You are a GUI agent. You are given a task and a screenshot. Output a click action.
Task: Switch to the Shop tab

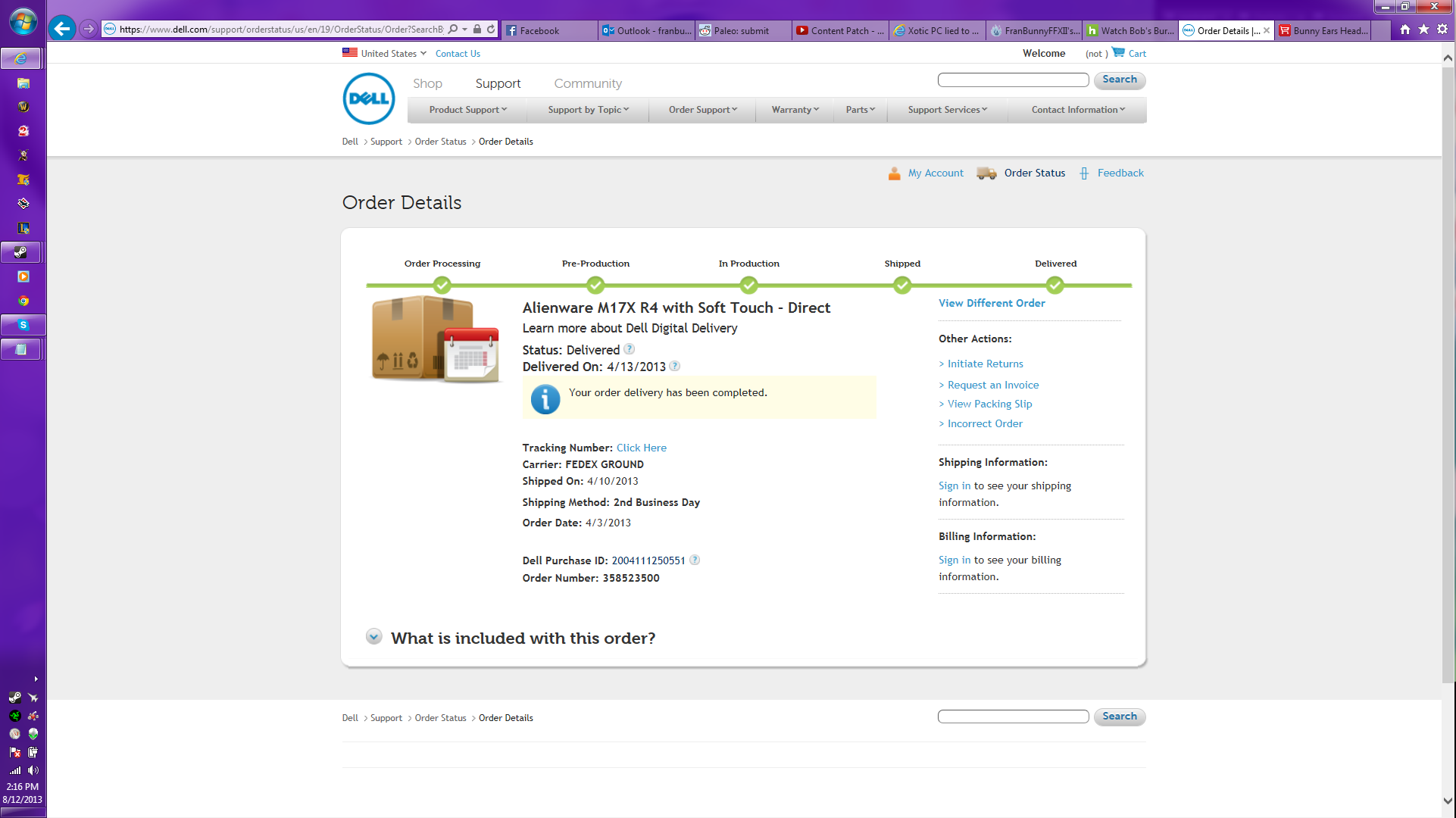(x=427, y=83)
